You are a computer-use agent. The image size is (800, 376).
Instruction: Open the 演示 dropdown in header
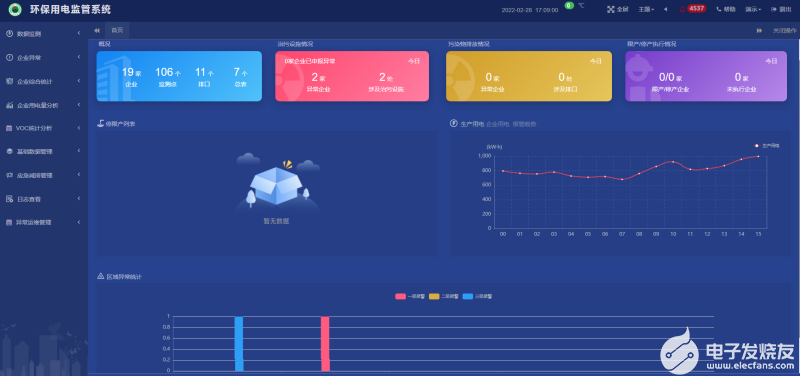753,9
